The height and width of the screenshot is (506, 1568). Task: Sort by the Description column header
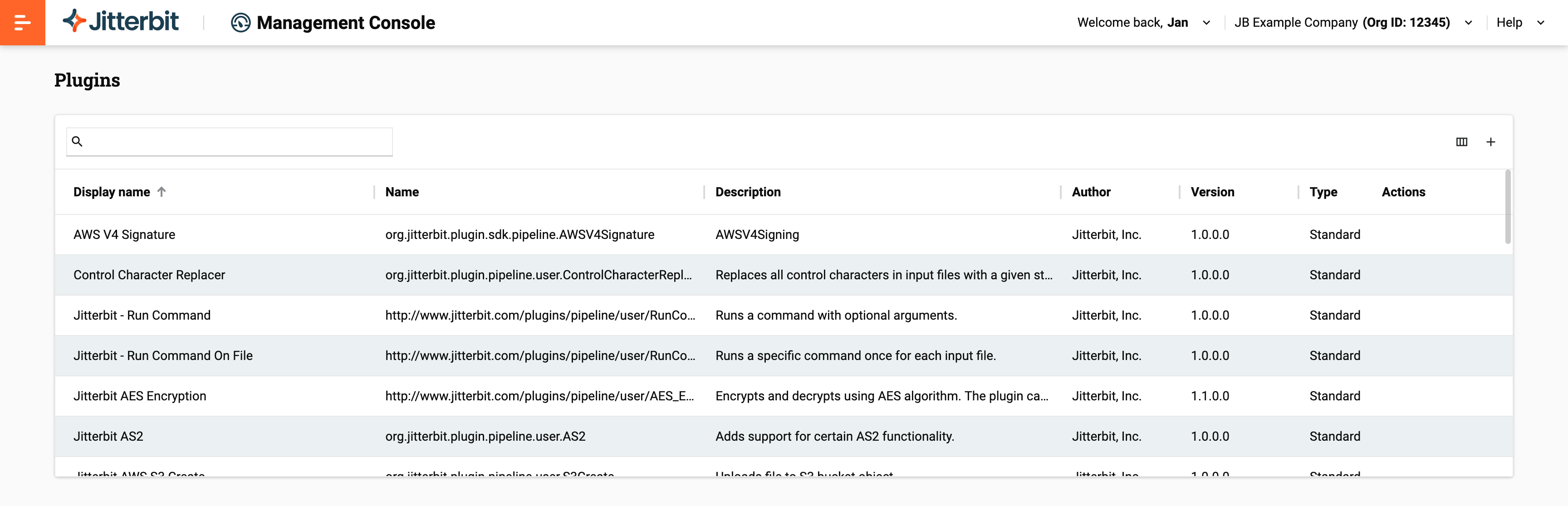click(x=748, y=192)
